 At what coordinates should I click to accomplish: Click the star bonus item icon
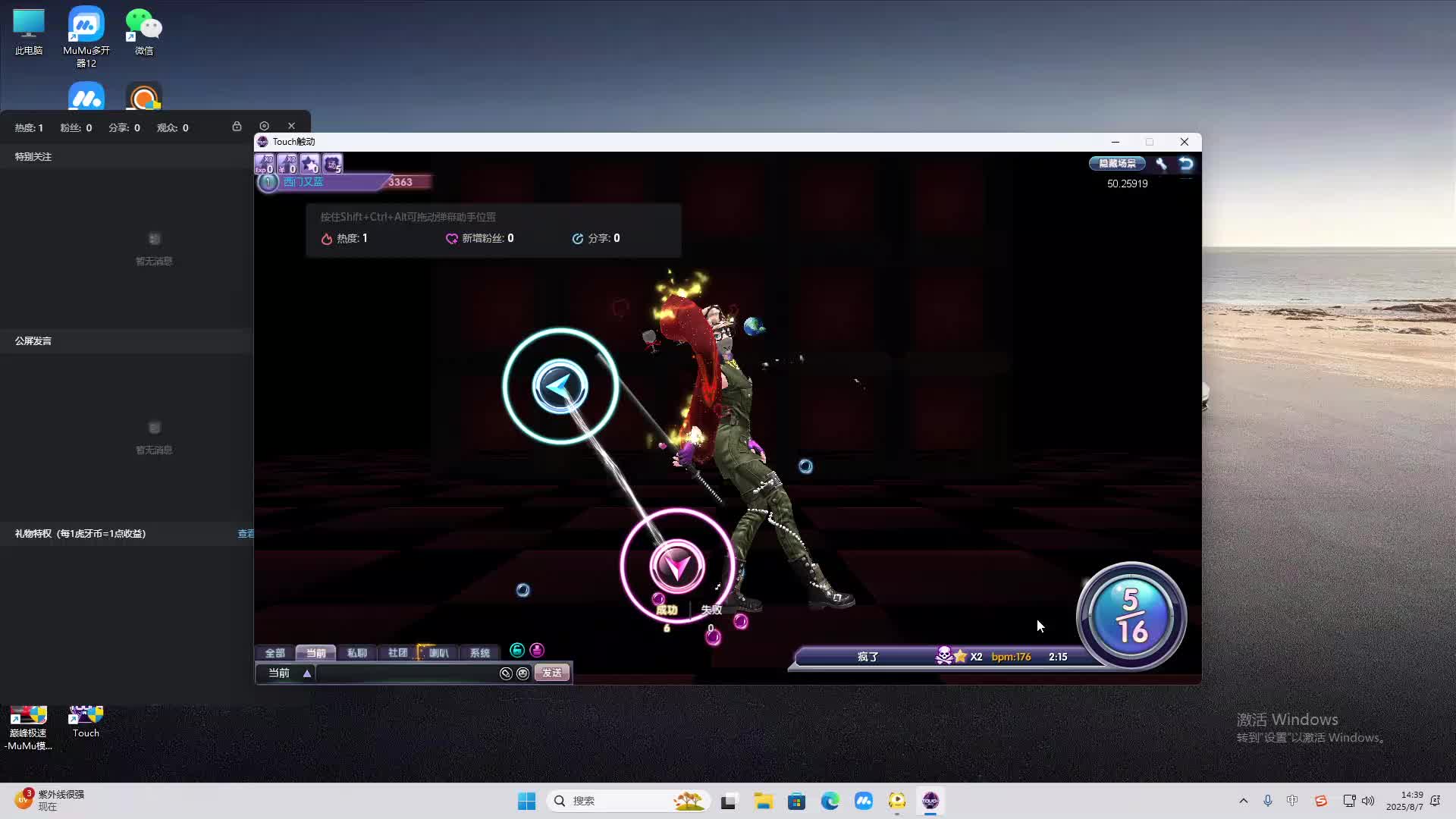coord(309,164)
